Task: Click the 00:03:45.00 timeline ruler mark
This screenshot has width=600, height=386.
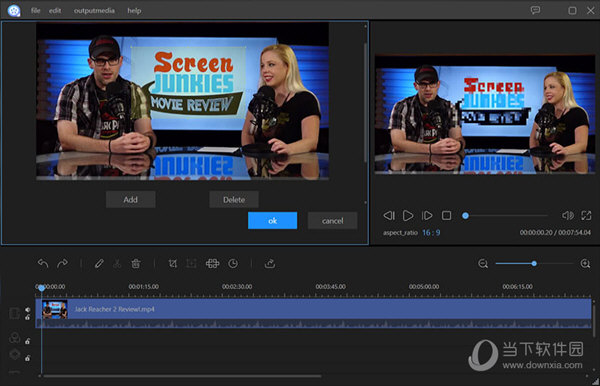Action: 331,287
